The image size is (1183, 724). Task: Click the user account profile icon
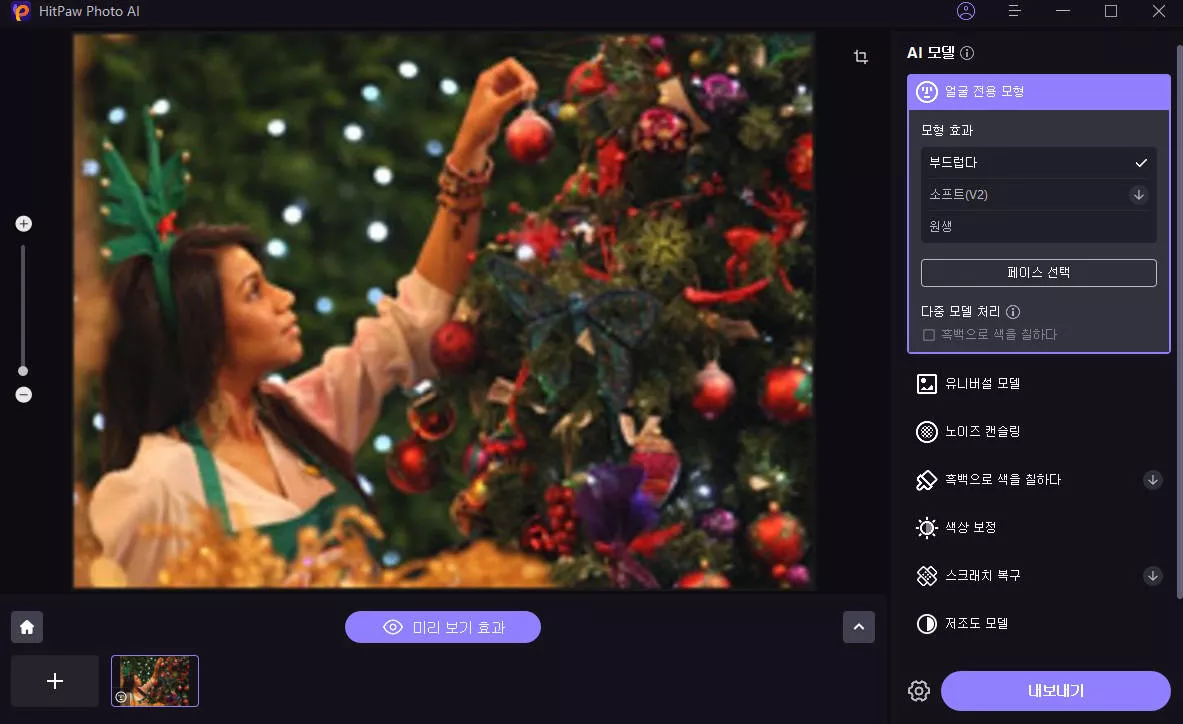[965, 11]
